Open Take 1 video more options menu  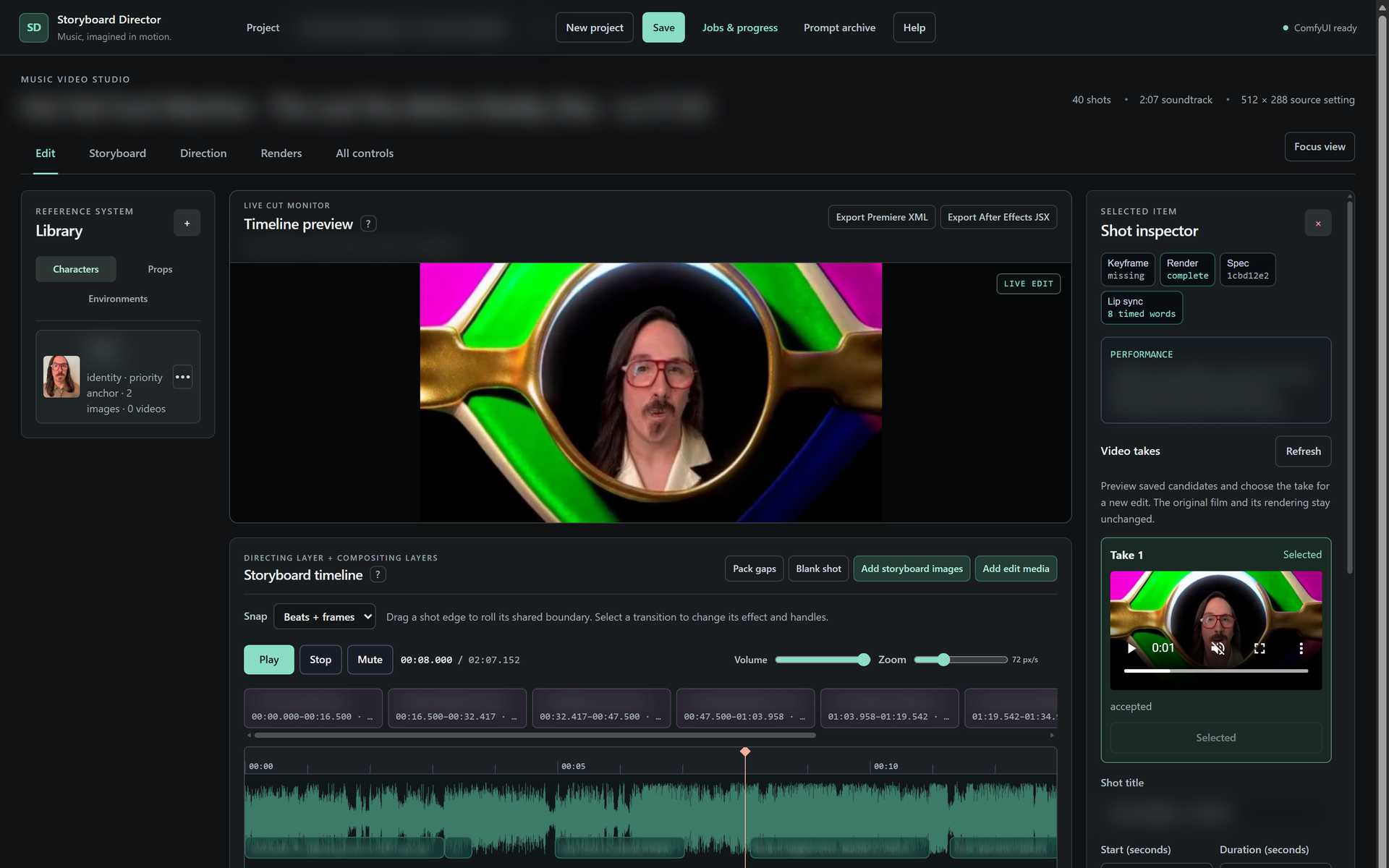coord(1301,648)
